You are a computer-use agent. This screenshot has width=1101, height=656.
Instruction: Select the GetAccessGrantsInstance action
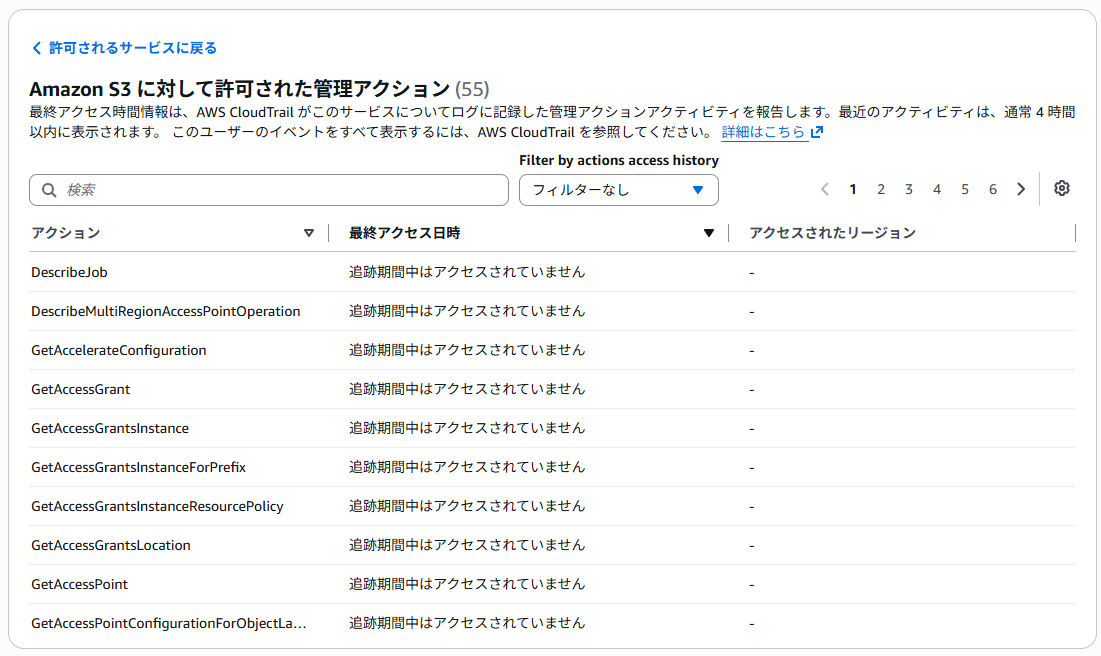(x=110, y=428)
